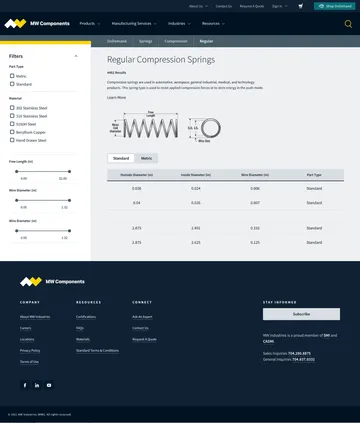Click the Shop OnDemand button
Screen dimensions: 360x423
click(x=334, y=6)
